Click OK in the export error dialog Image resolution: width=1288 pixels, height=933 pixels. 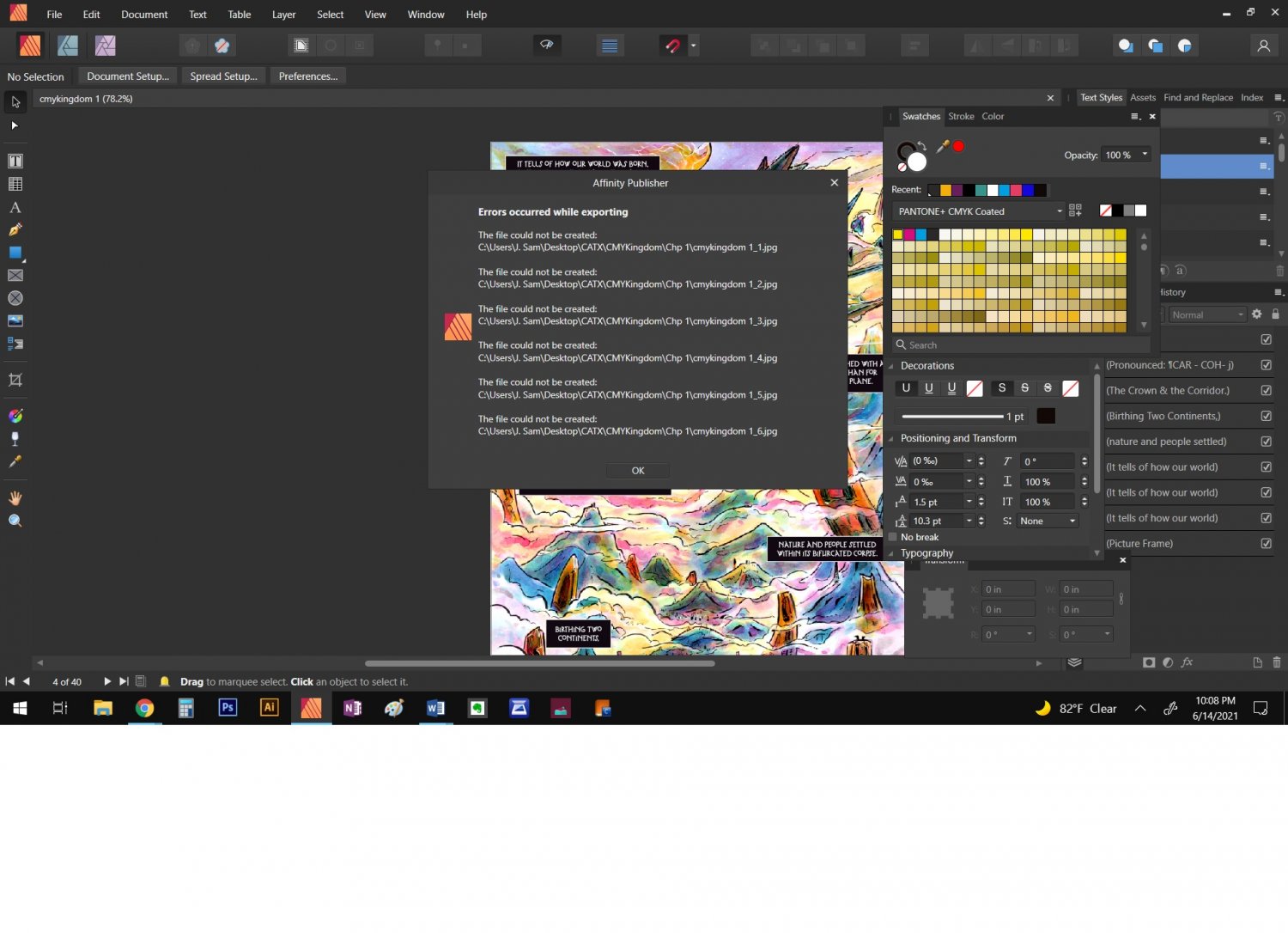coord(637,471)
